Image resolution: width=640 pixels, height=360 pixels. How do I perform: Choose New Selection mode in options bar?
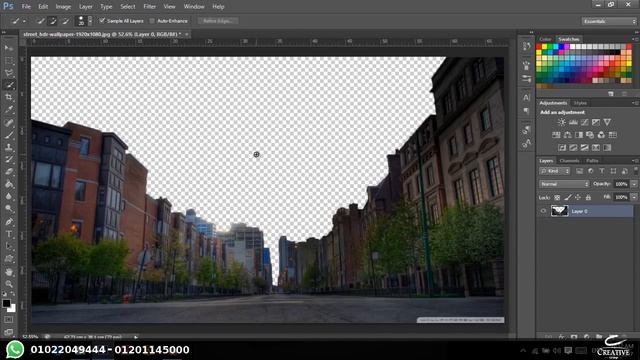click(x=40, y=21)
